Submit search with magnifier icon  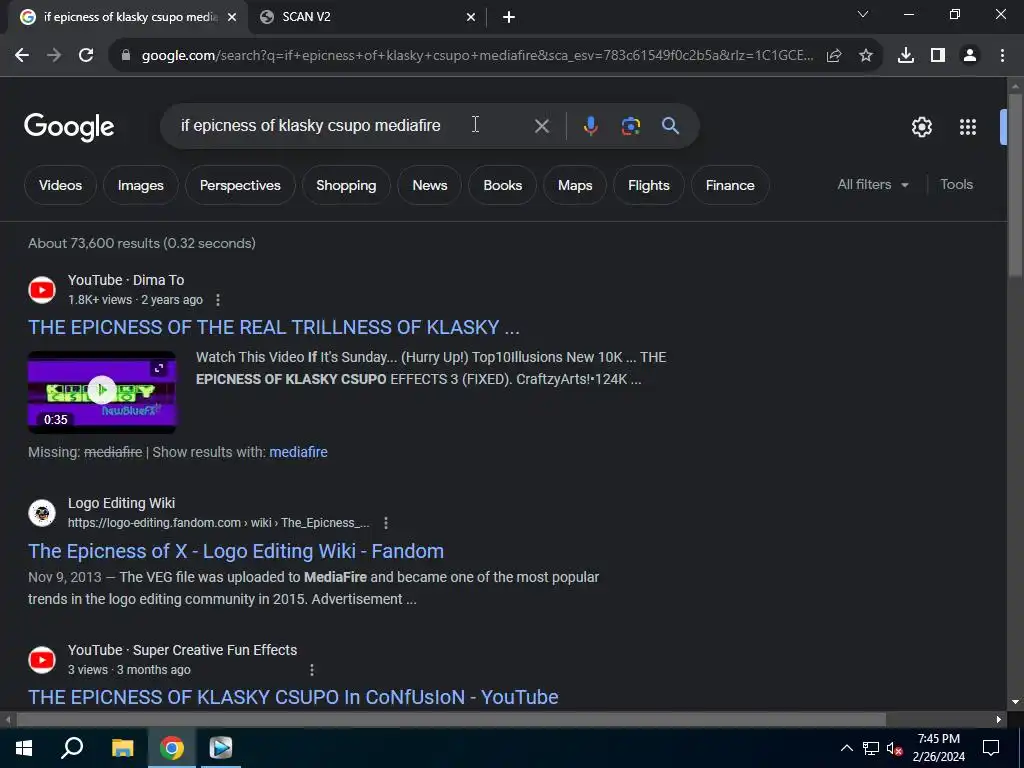coord(671,126)
